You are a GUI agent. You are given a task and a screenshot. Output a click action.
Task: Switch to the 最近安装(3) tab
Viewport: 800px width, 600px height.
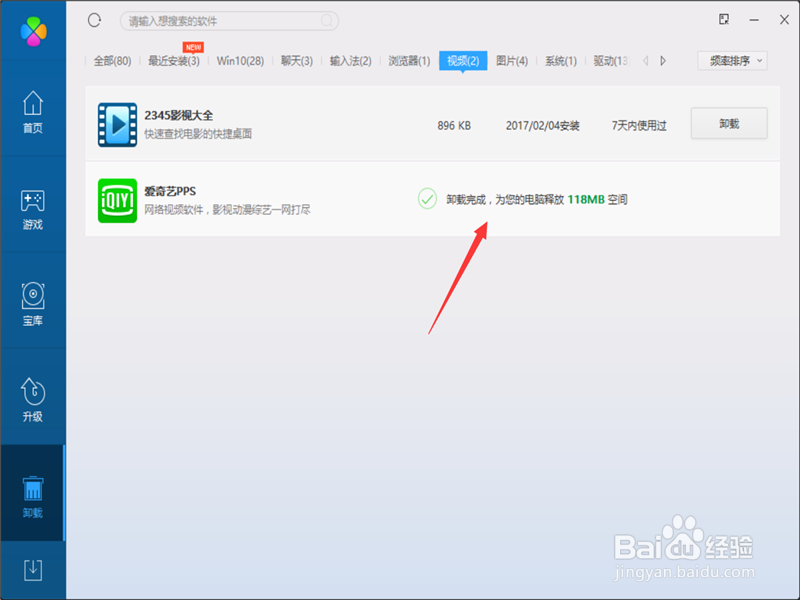pyautogui.click(x=173, y=61)
